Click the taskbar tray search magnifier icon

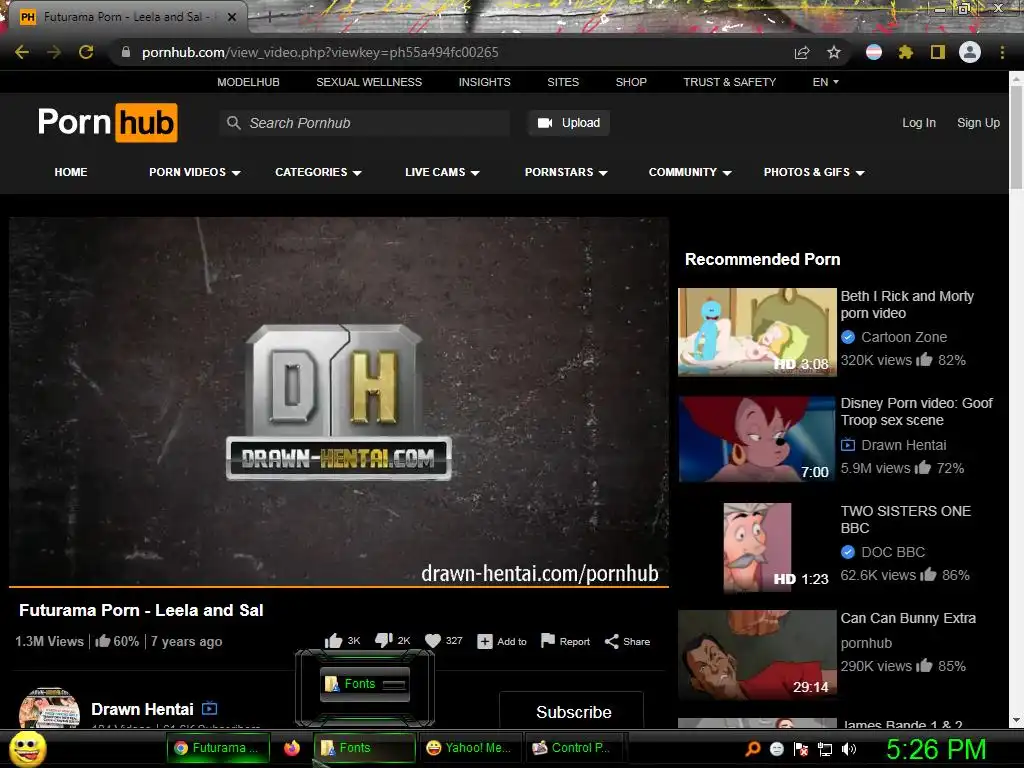pos(753,749)
